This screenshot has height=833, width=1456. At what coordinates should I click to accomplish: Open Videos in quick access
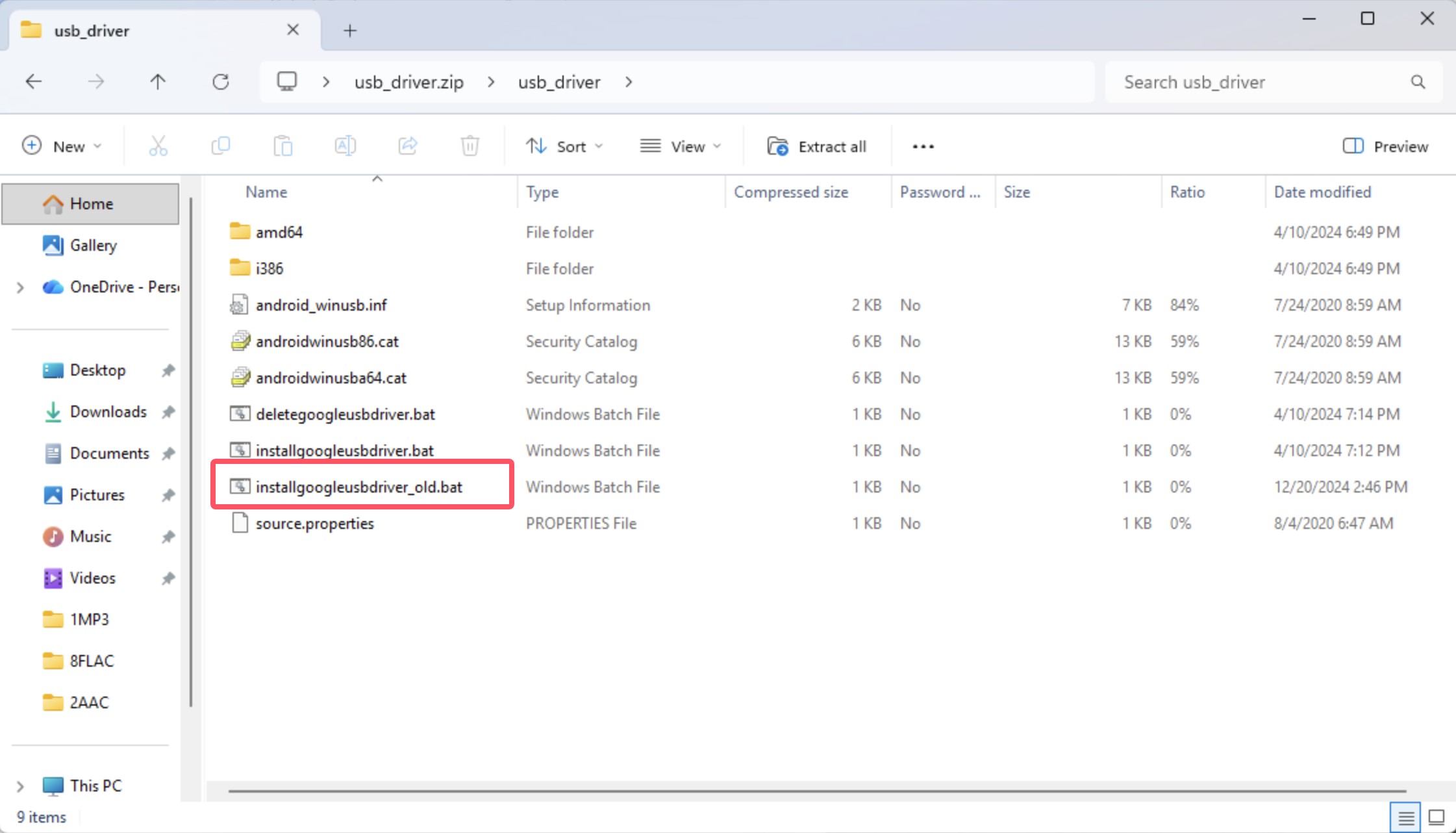pyautogui.click(x=90, y=578)
